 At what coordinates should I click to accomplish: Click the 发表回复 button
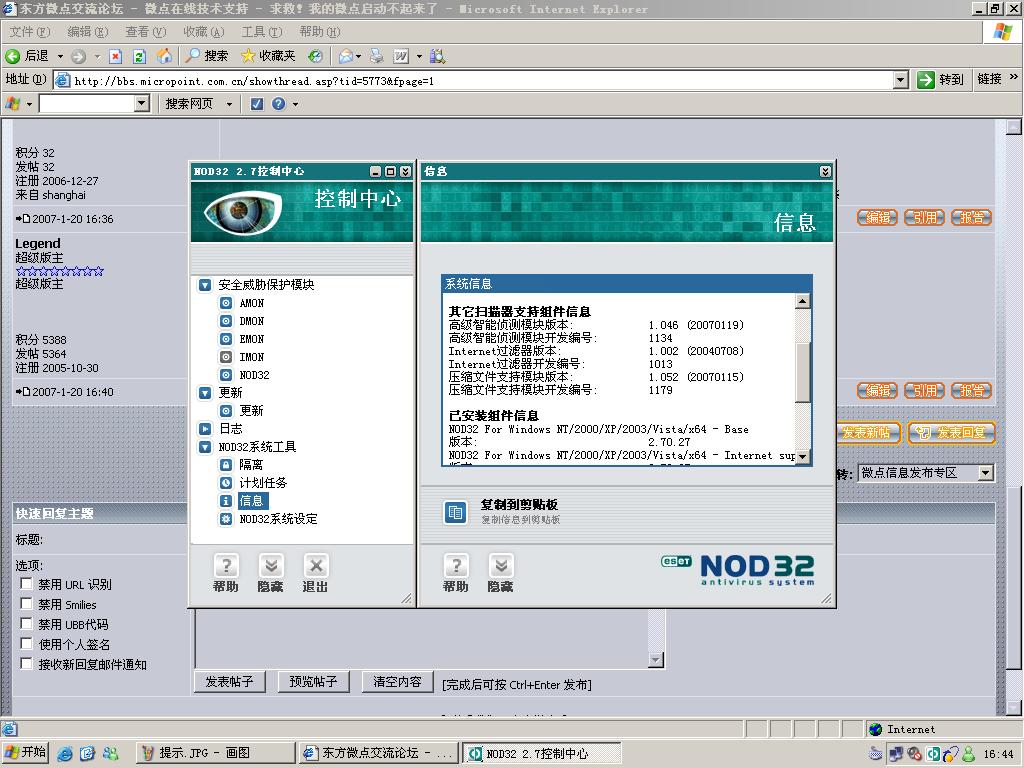tap(952, 432)
